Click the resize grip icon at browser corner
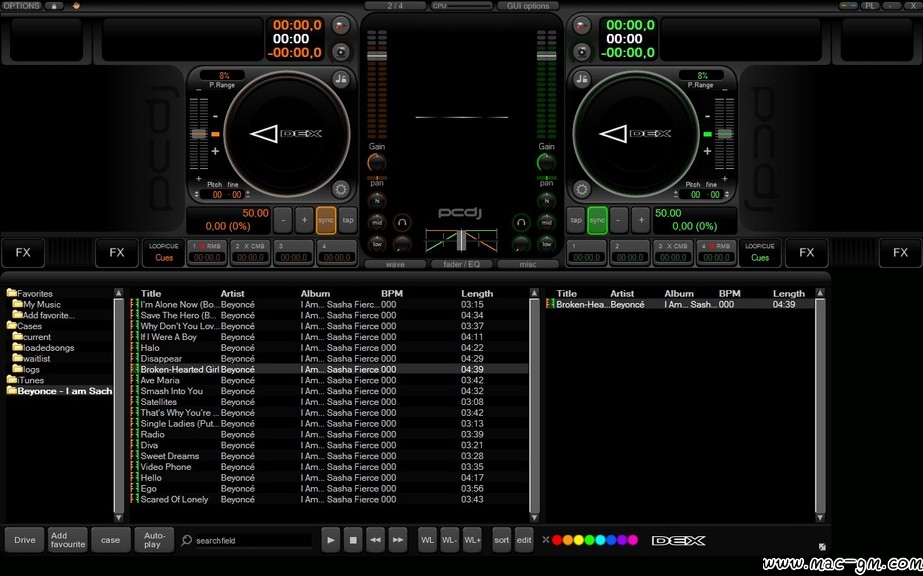This screenshot has height=576, width=923. pos(822,547)
